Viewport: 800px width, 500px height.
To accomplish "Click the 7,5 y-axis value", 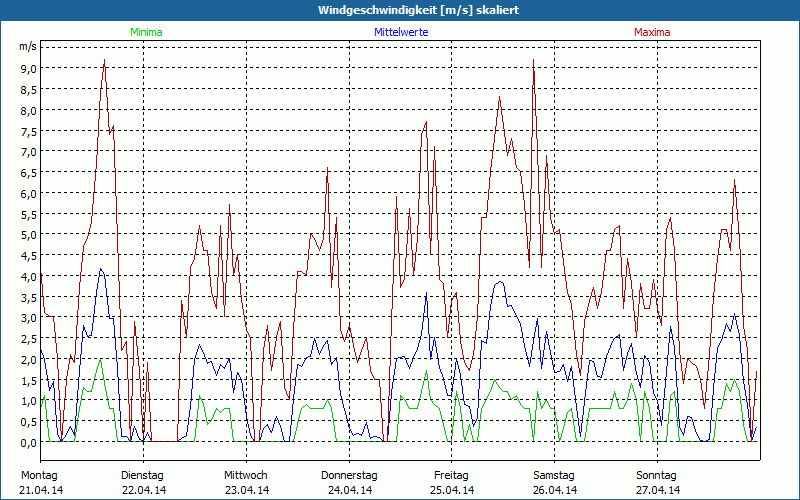I will click(29, 131).
